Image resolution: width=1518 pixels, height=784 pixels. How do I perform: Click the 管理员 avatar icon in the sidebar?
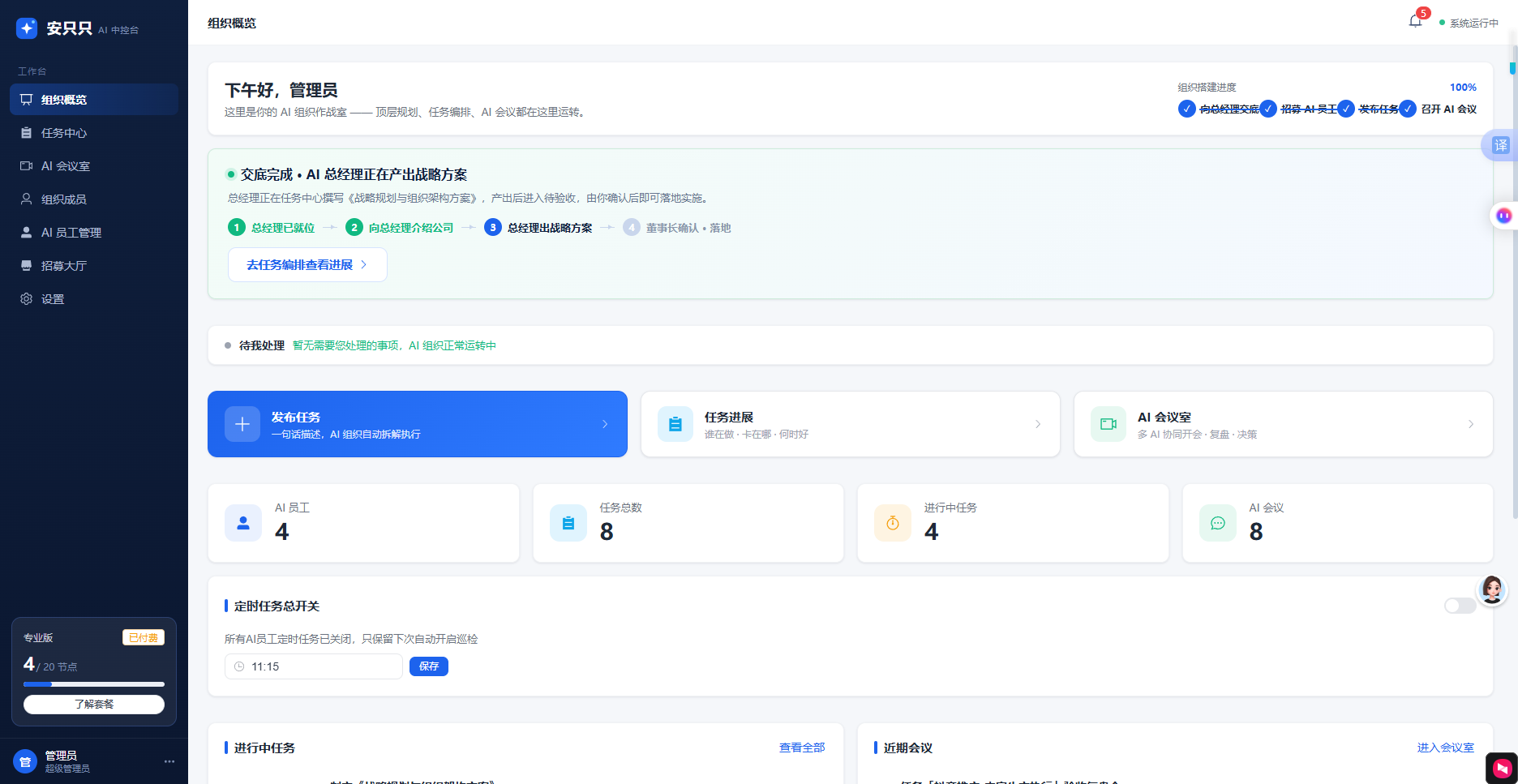click(x=25, y=761)
